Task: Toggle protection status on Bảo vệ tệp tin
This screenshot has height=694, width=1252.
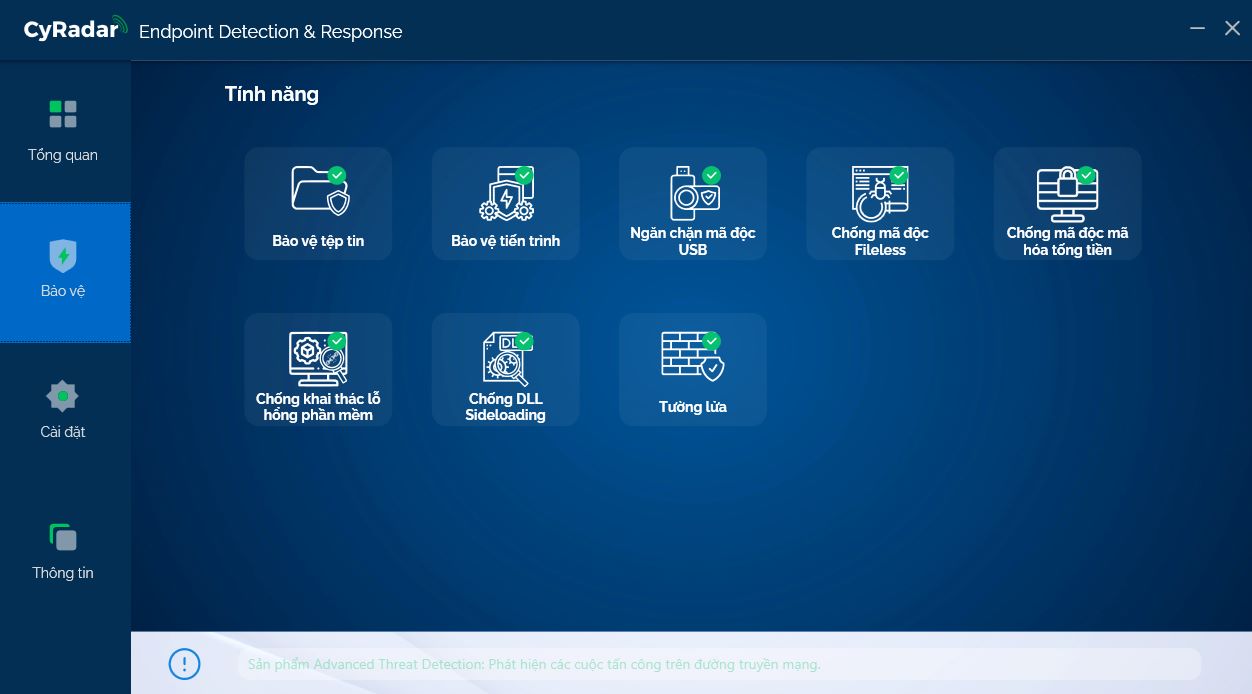Action: coord(336,176)
